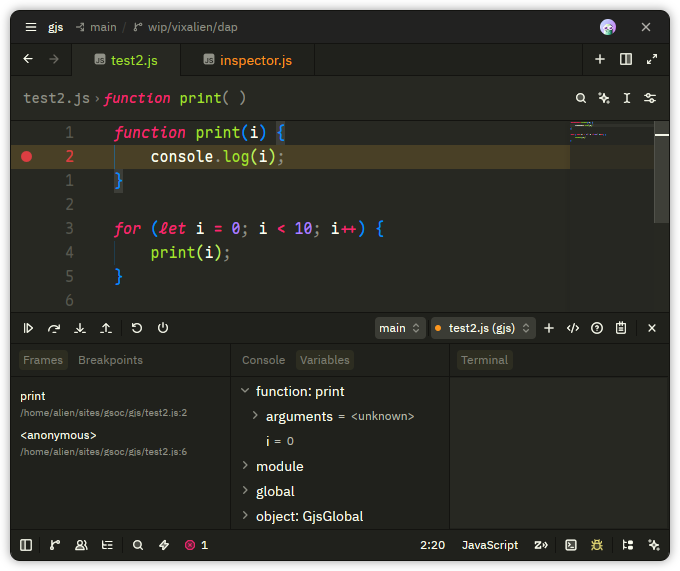Expand object: GjsGlobal scope
Viewport: 680px width, 571px height.
tap(245, 516)
